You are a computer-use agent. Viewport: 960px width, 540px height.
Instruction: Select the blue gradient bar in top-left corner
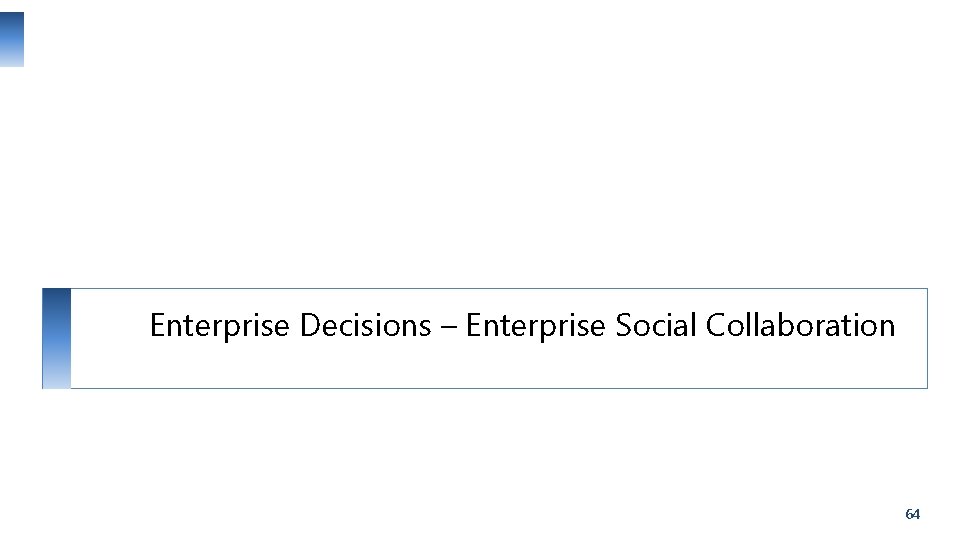12,39
